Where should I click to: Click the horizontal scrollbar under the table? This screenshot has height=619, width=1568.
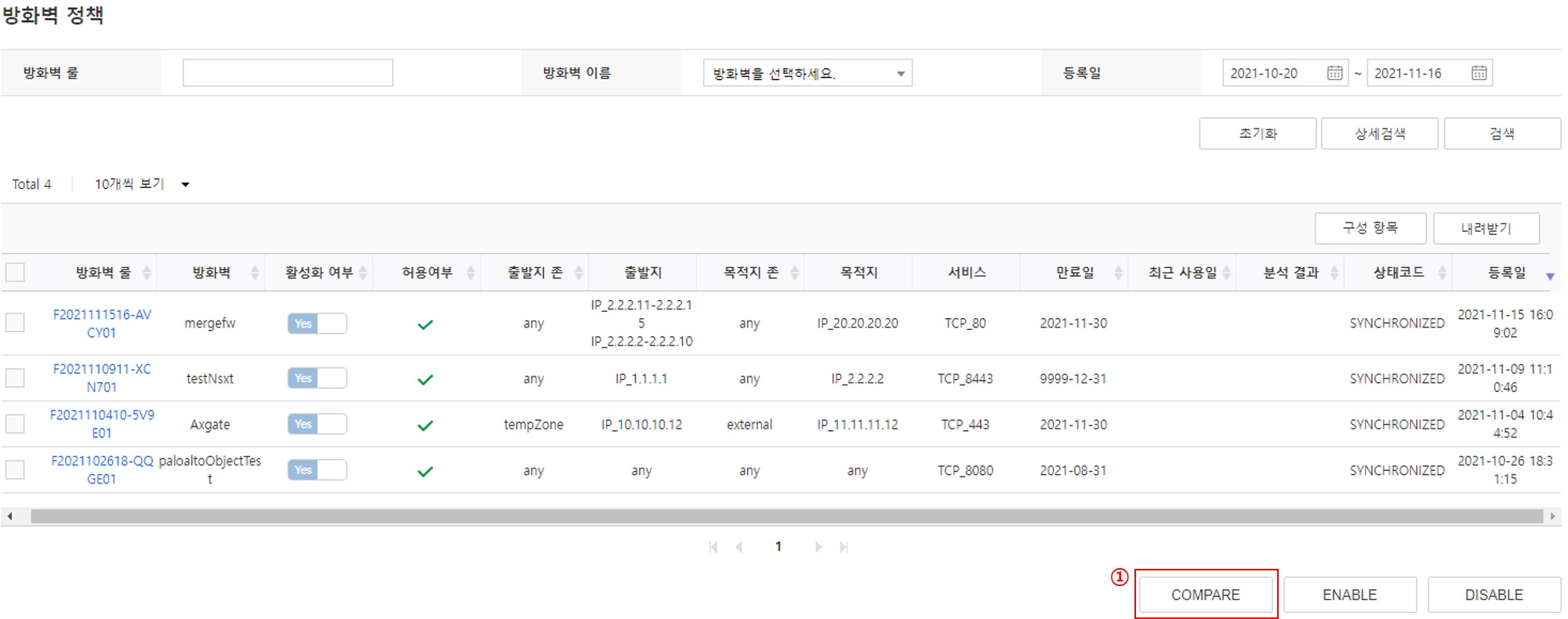click(x=786, y=516)
